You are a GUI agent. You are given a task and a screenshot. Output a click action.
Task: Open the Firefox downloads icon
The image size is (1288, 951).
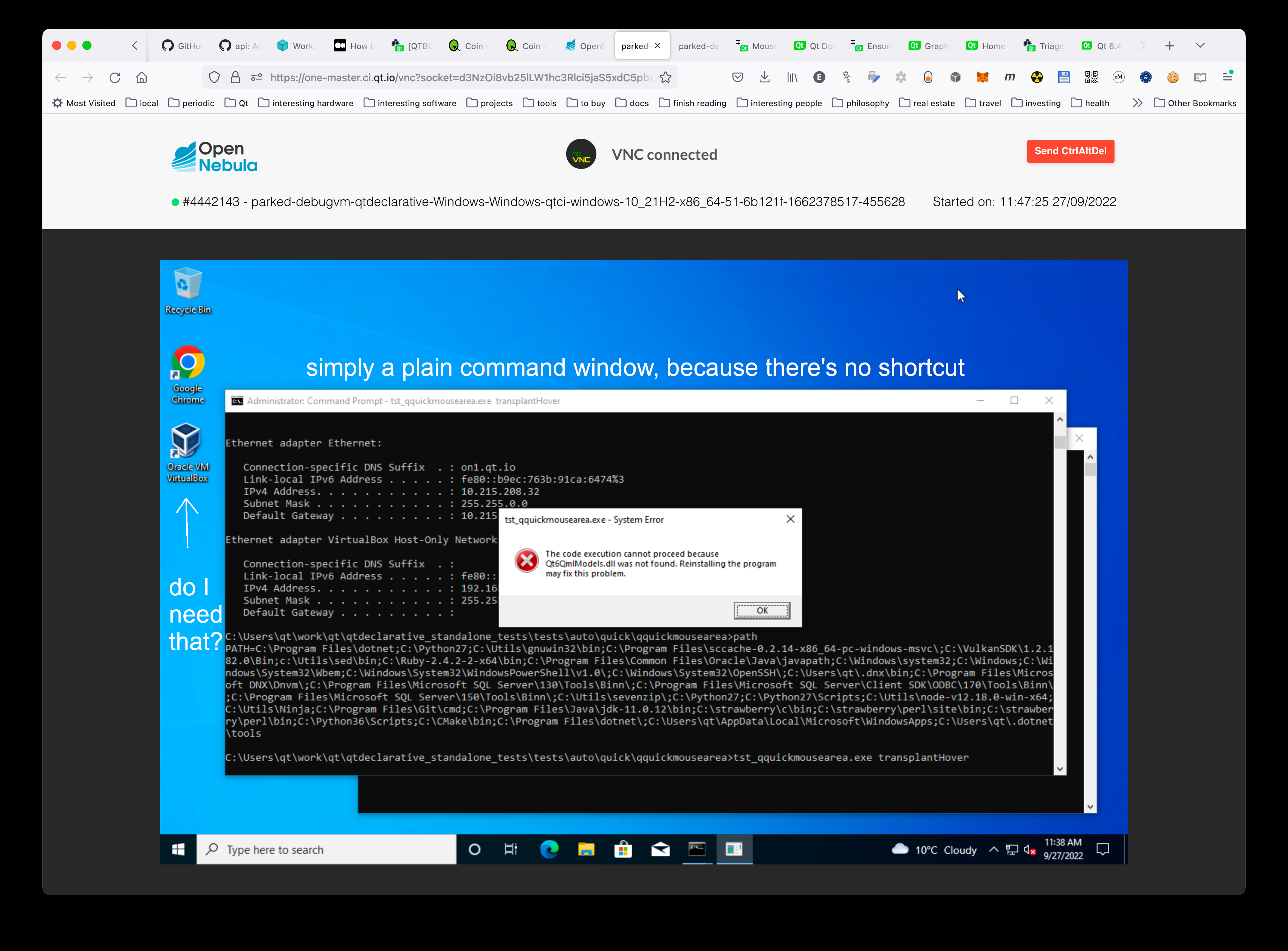pyautogui.click(x=764, y=77)
